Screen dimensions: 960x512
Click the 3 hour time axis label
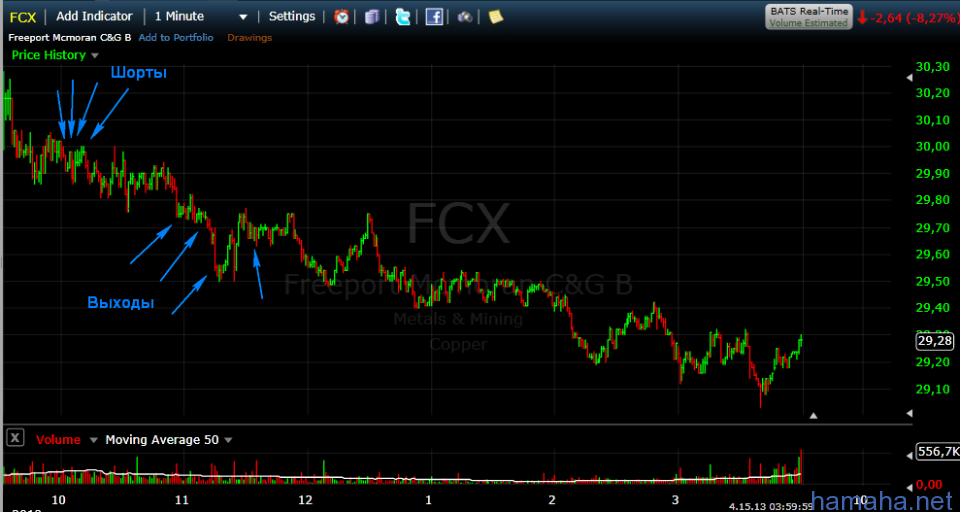point(675,499)
